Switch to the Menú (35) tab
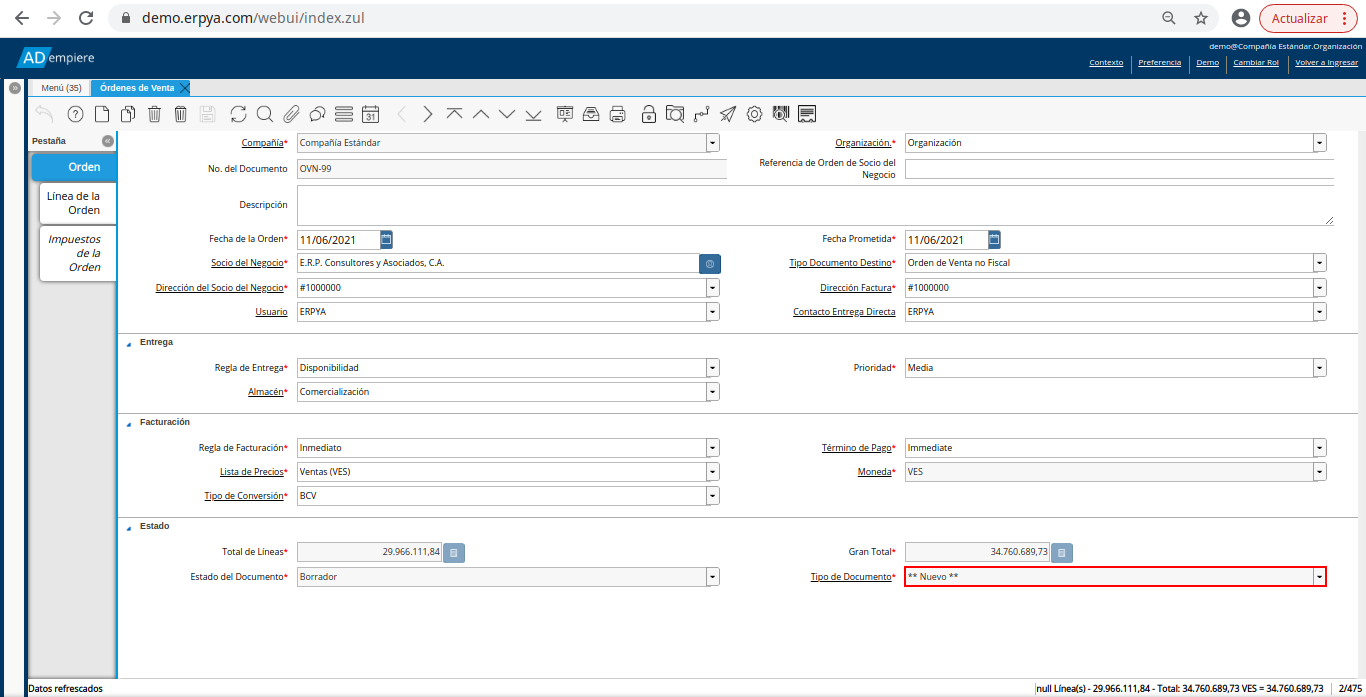 [61, 88]
